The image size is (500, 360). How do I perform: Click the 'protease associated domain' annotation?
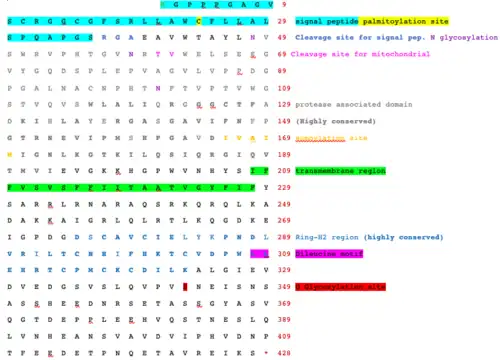[x=354, y=105]
